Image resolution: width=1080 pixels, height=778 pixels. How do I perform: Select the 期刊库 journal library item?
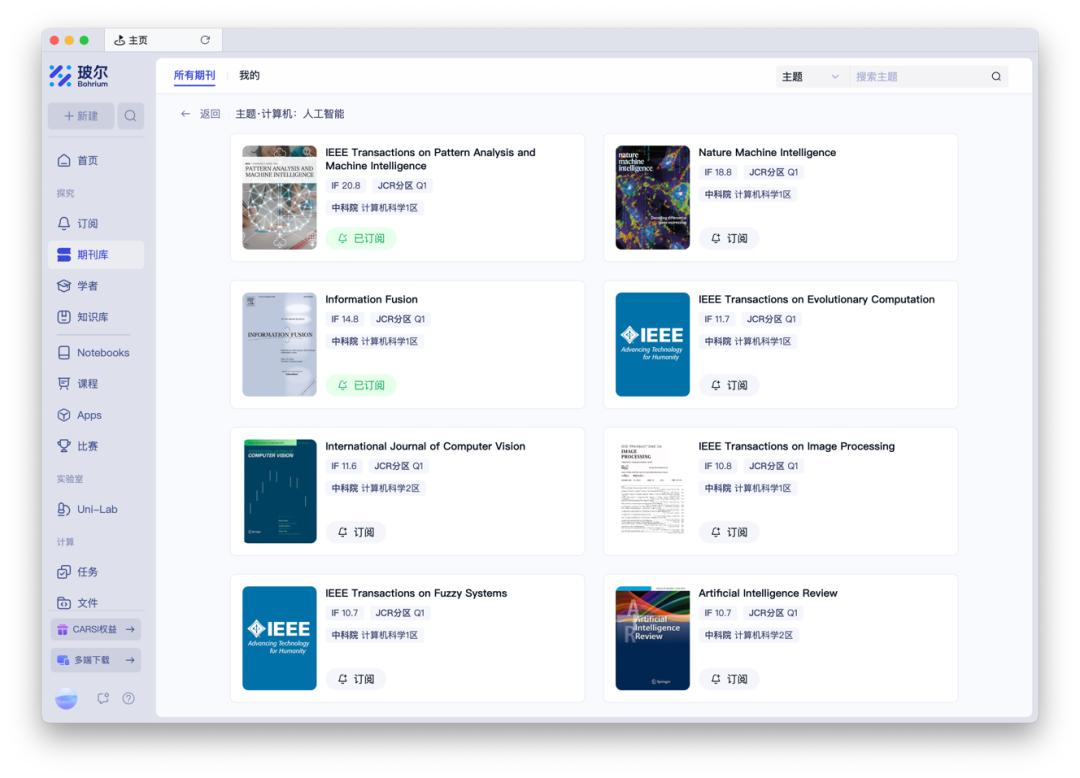pos(96,255)
